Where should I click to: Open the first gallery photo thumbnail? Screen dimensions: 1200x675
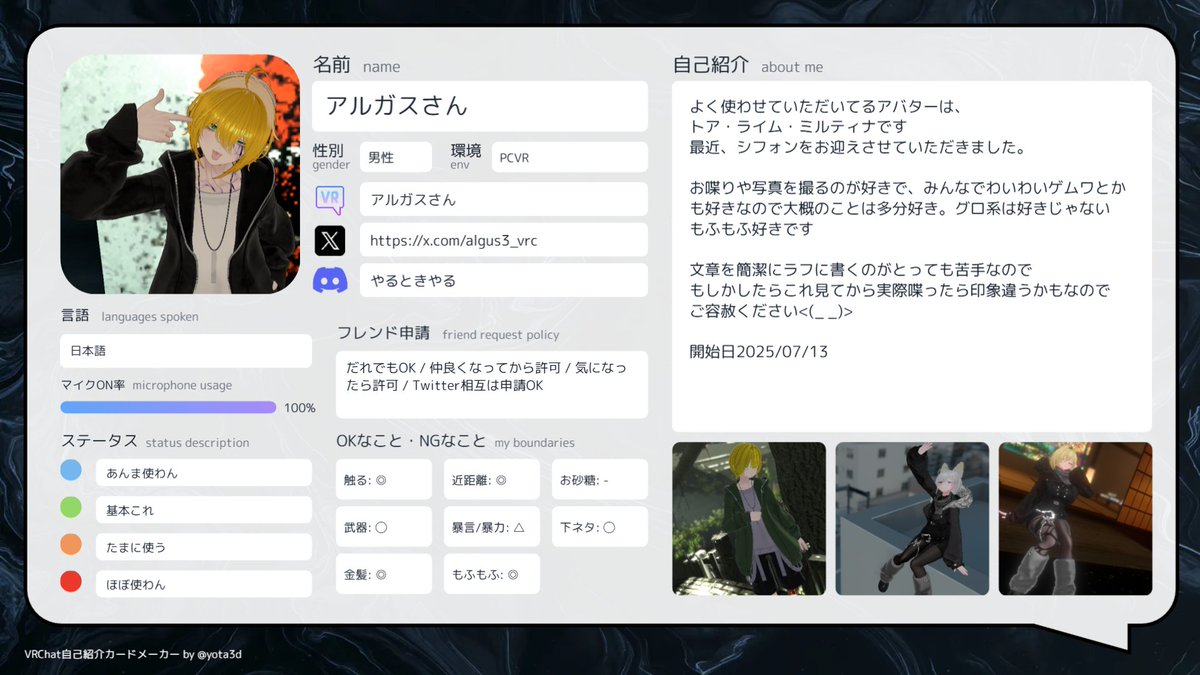[749, 519]
